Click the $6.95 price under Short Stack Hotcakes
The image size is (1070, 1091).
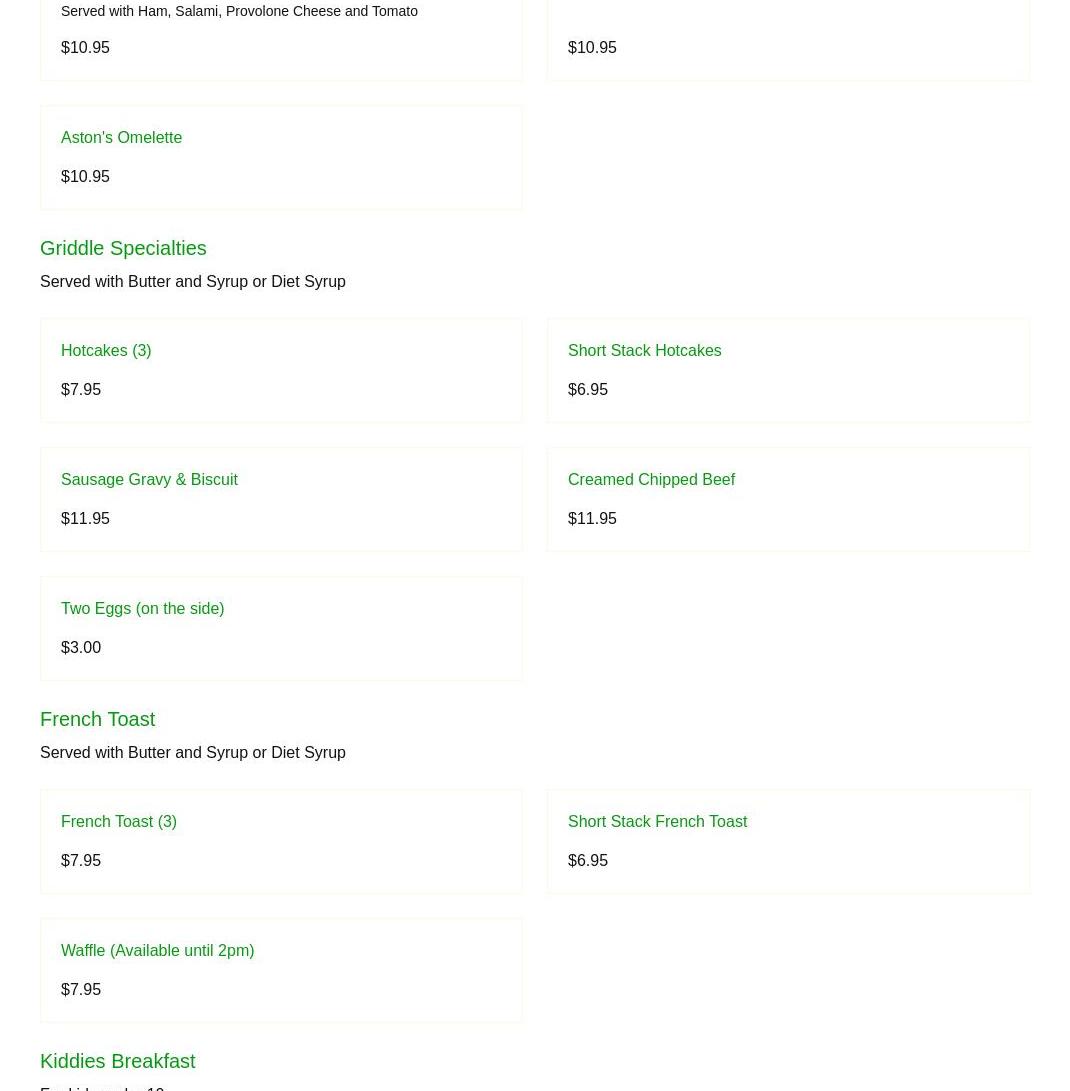[x=588, y=390]
